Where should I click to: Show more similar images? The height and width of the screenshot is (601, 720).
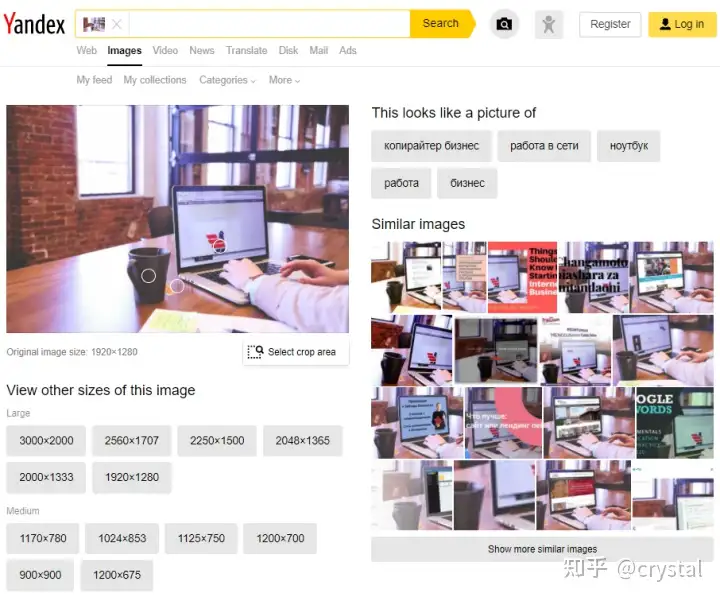click(542, 549)
